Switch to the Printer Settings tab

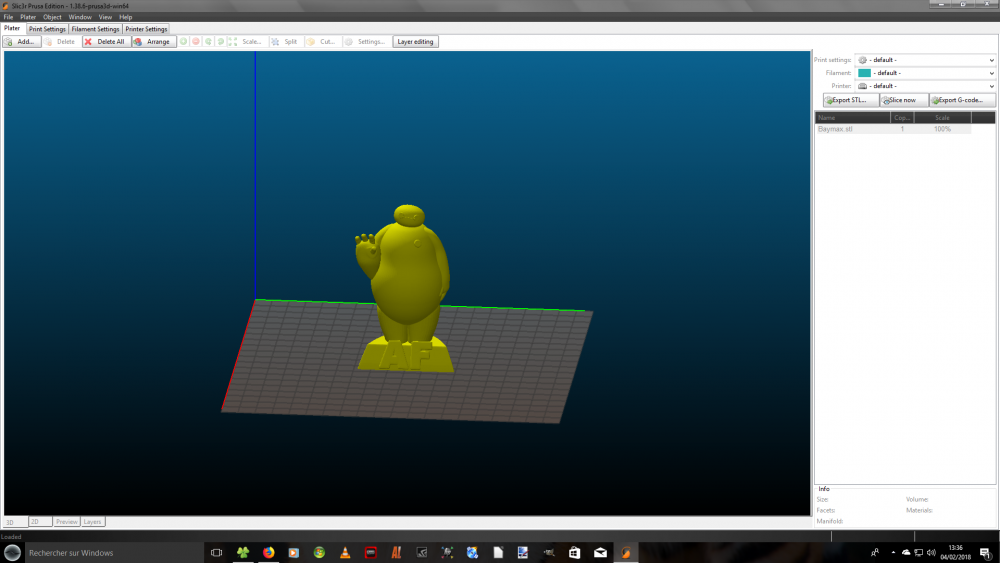[146, 29]
